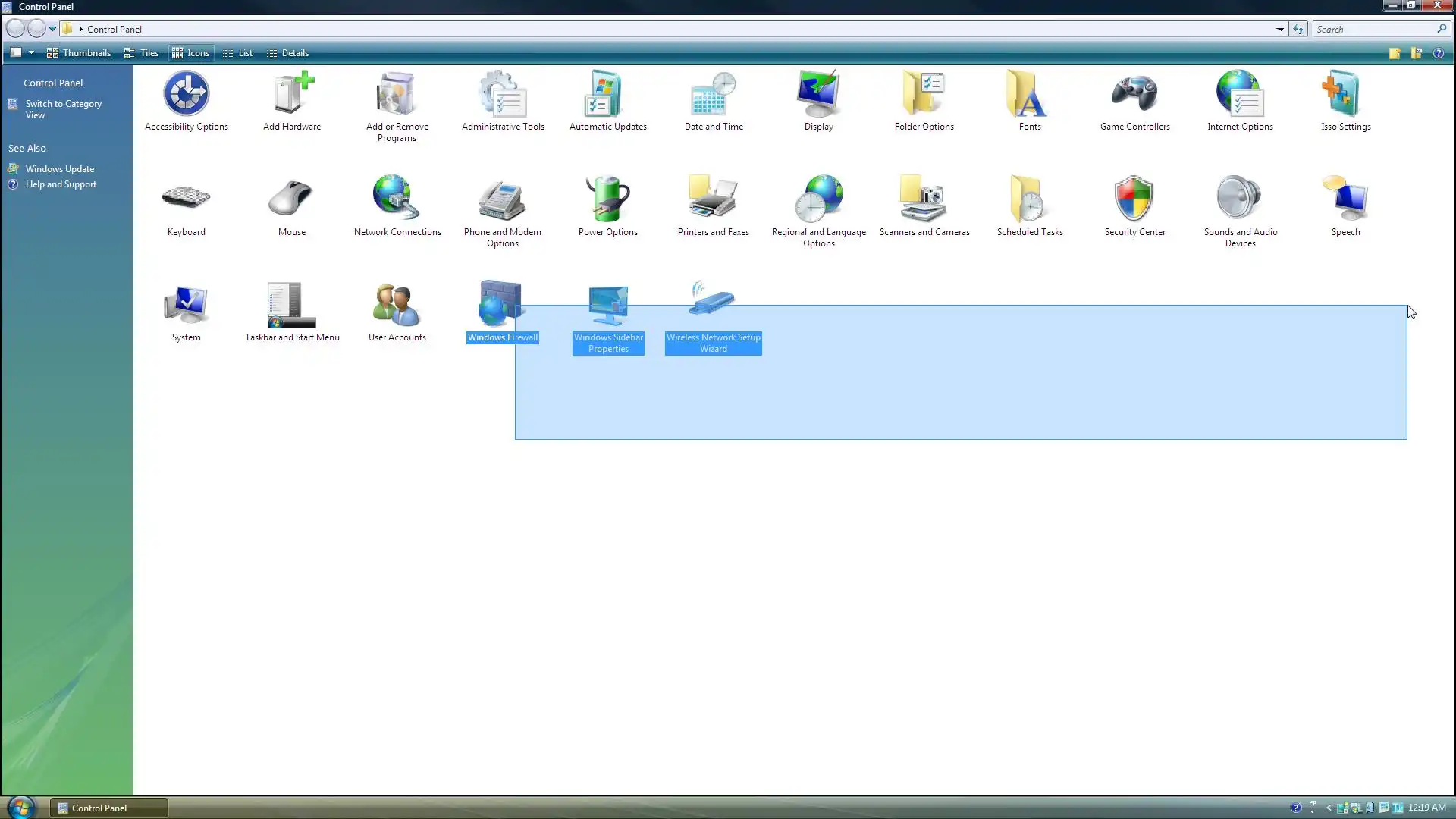
Task: Open Scanners and Cameras
Action: pyautogui.click(x=924, y=199)
